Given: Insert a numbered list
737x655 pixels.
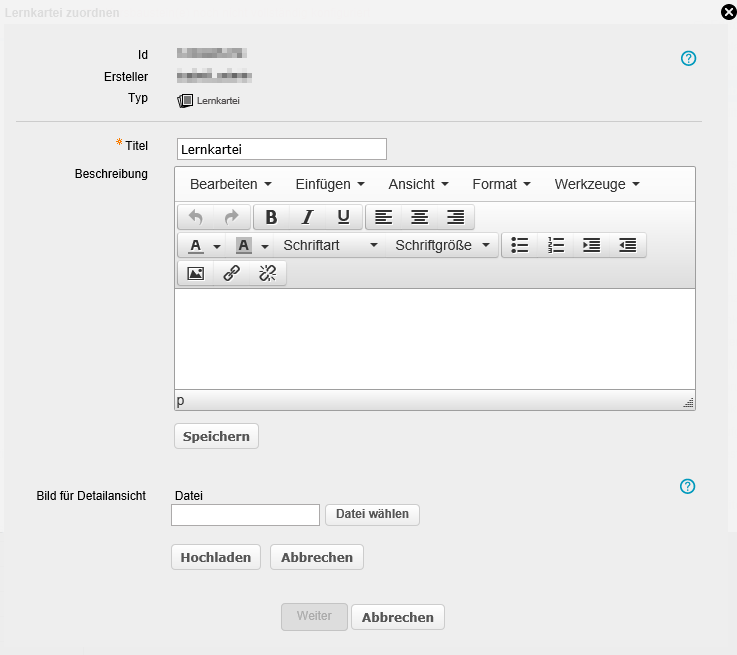Looking at the screenshot, I should (556, 245).
